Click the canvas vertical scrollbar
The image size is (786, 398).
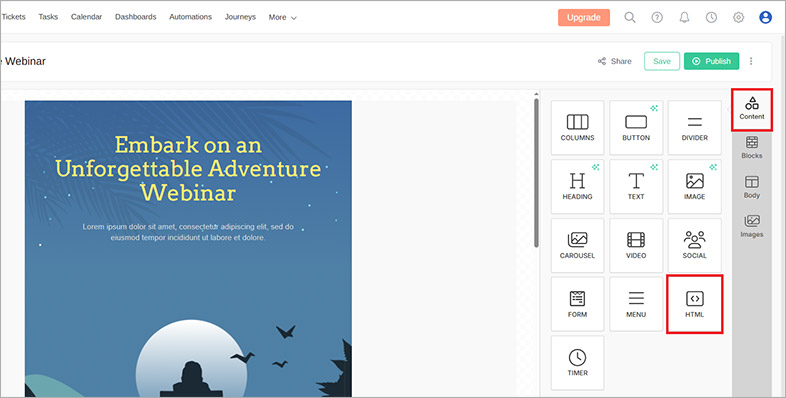(536, 172)
